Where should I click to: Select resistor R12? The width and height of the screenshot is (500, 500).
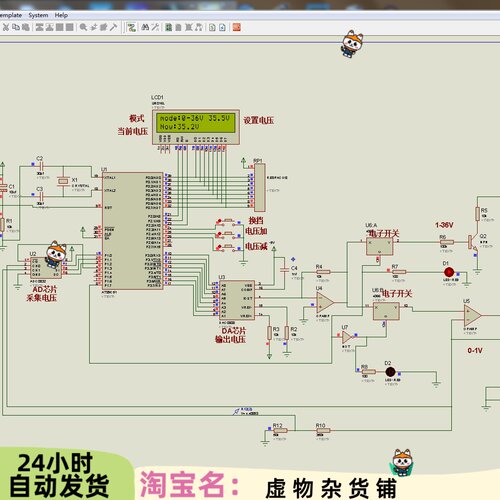coord(280,430)
